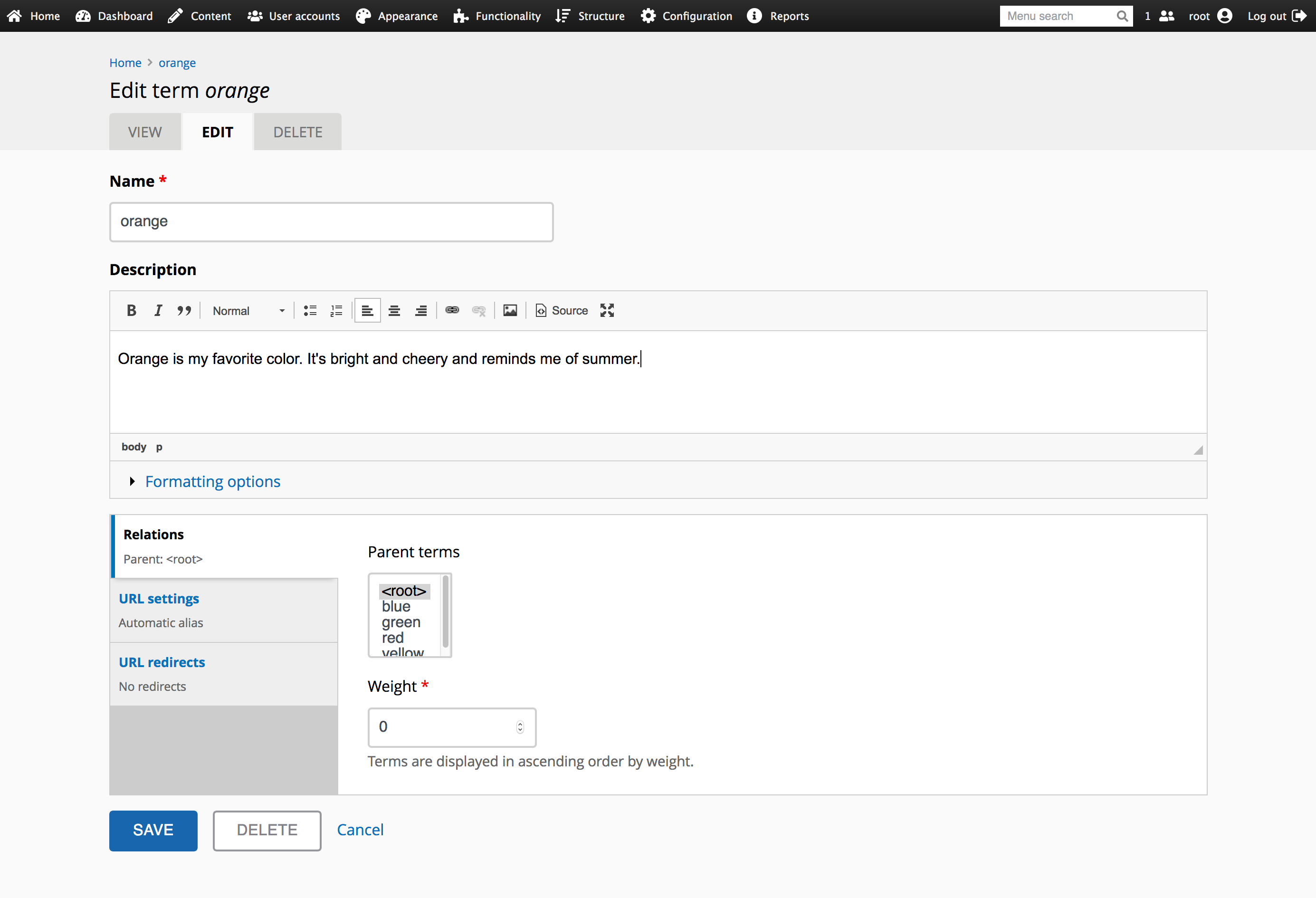Screen dimensions: 1316x898
Task: Expand the Formatting options section
Action: pyautogui.click(x=214, y=481)
